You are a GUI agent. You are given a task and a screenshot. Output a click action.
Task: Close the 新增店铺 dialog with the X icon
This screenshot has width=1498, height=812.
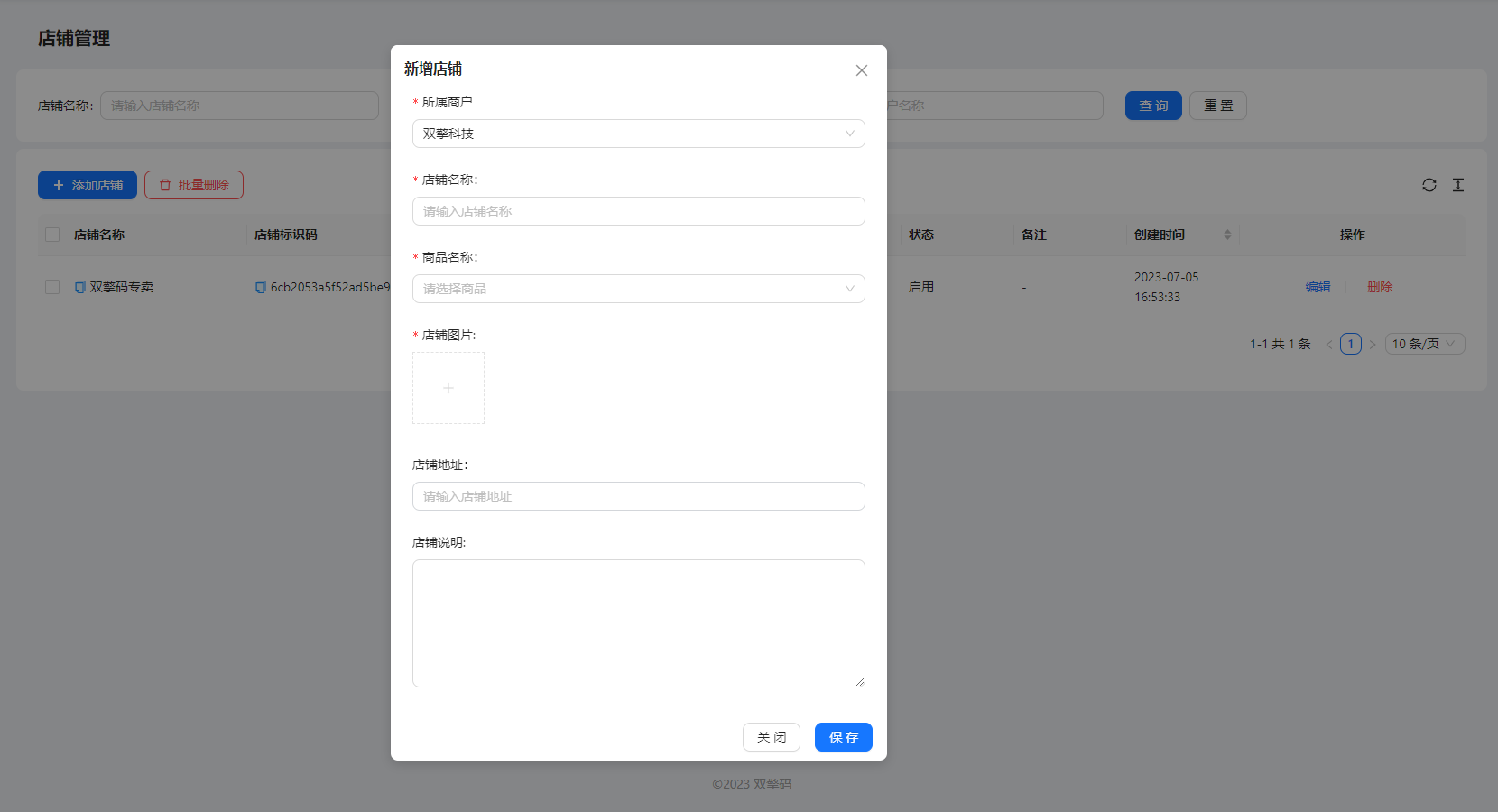[862, 70]
